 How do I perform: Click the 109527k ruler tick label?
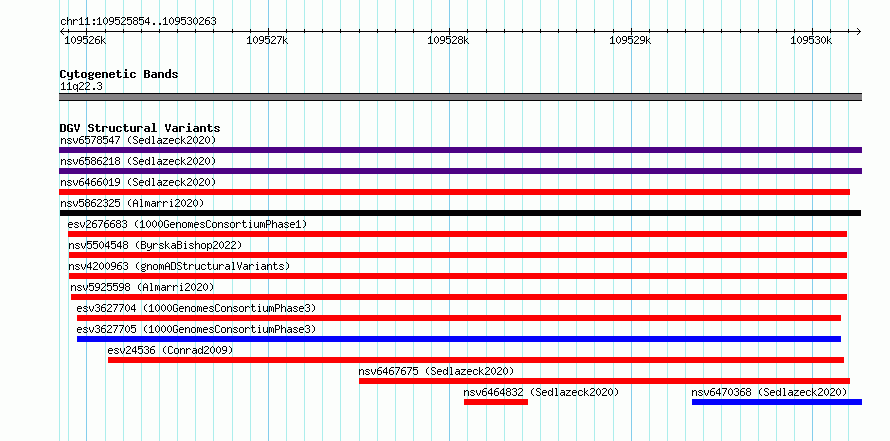click(x=267, y=40)
